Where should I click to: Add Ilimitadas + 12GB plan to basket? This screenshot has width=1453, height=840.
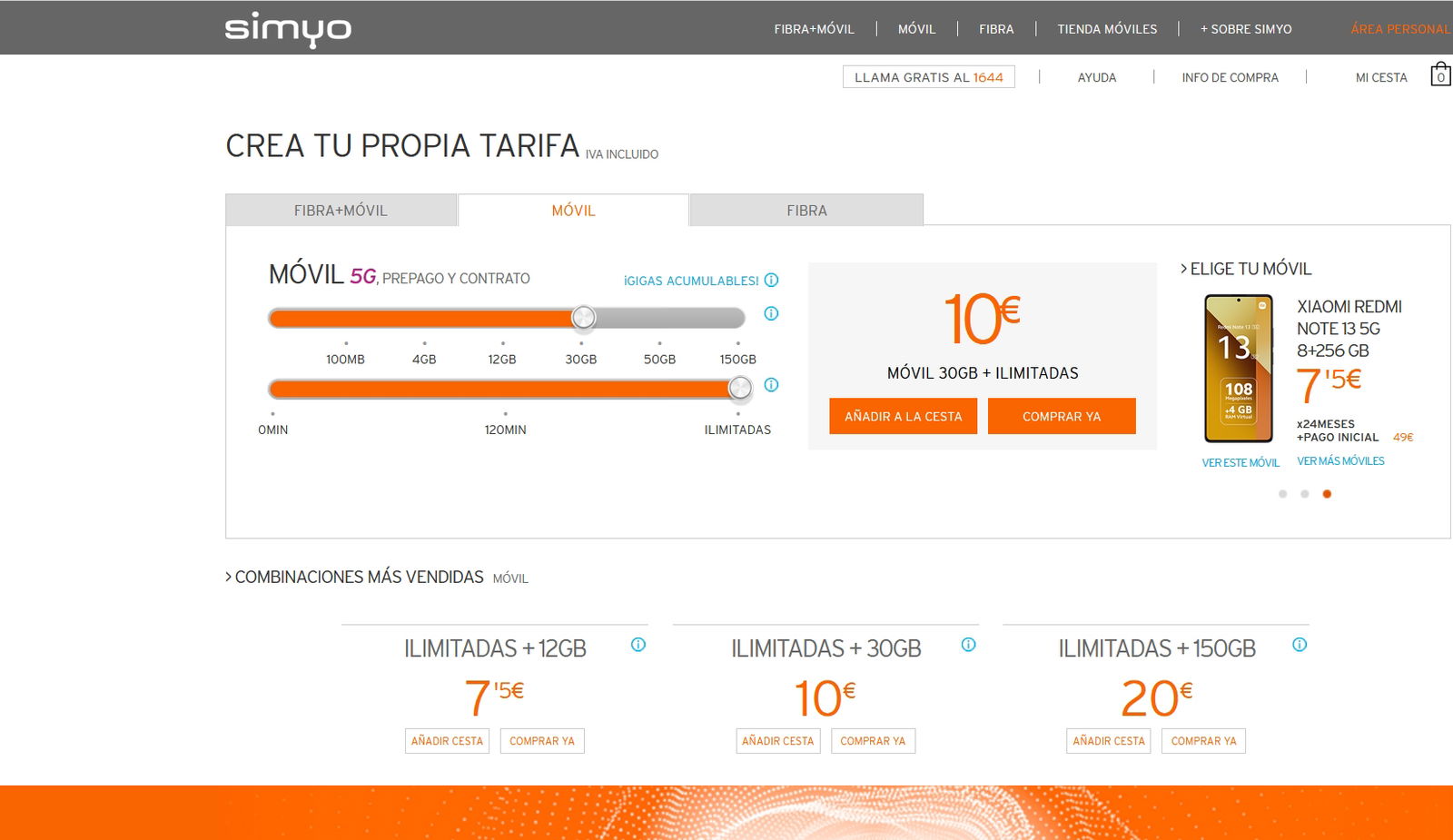click(x=447, y=741)
